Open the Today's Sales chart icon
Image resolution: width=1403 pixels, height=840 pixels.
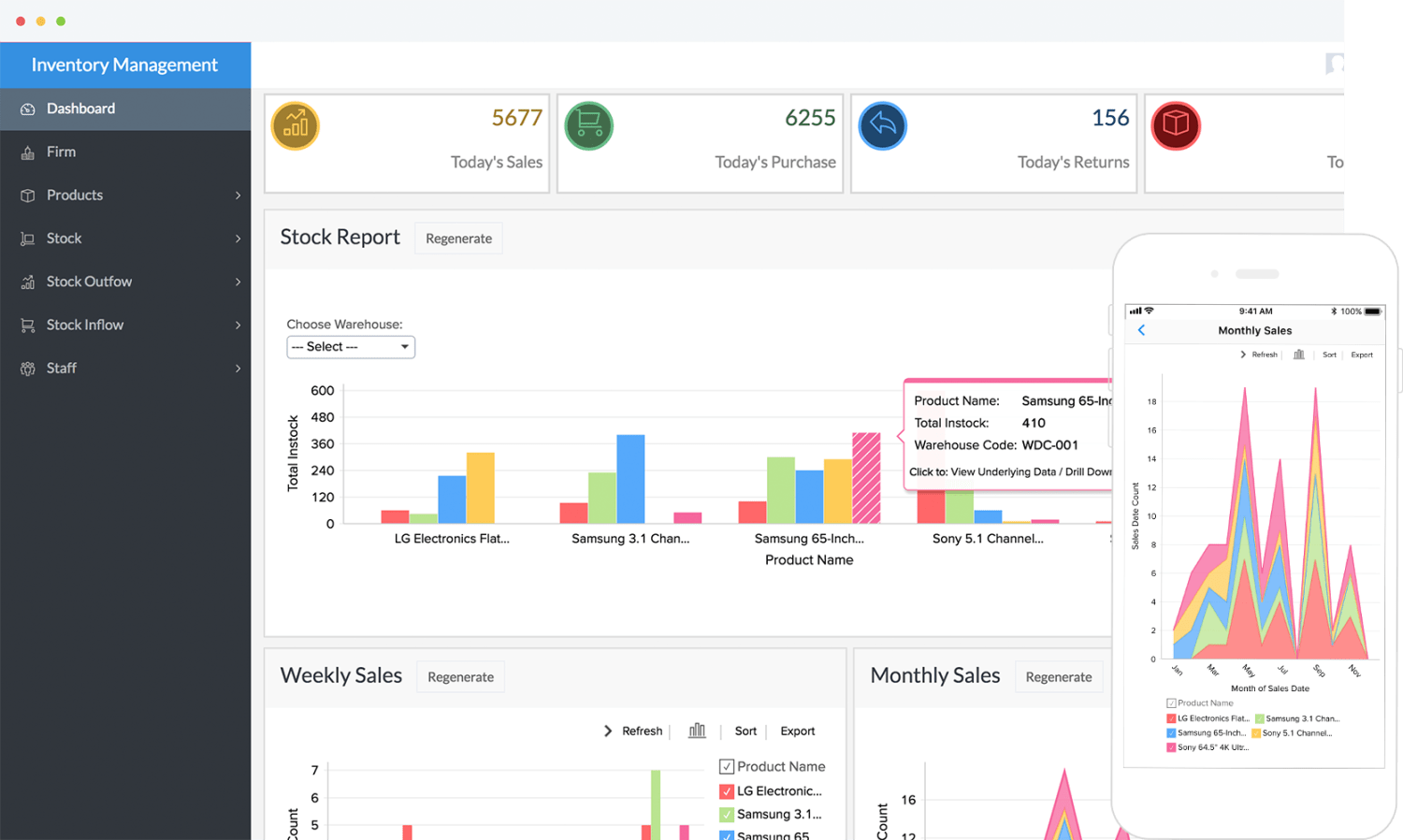(295, 124)
